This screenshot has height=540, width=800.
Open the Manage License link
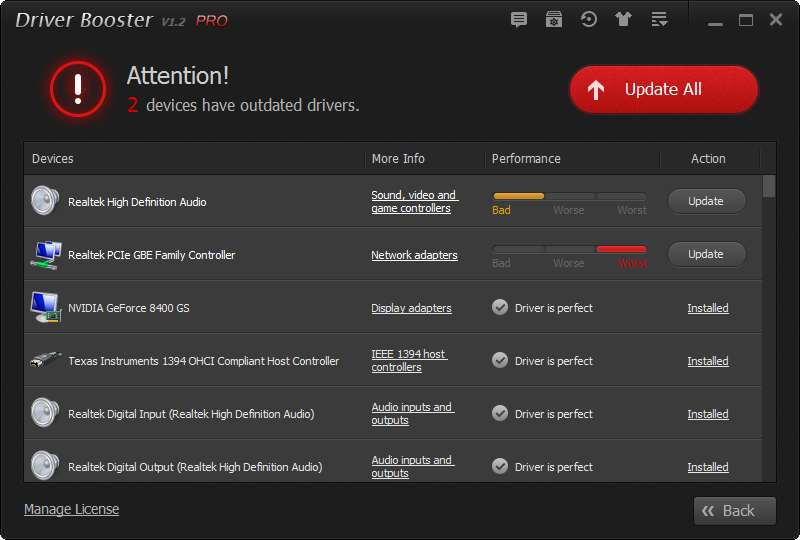71,509
